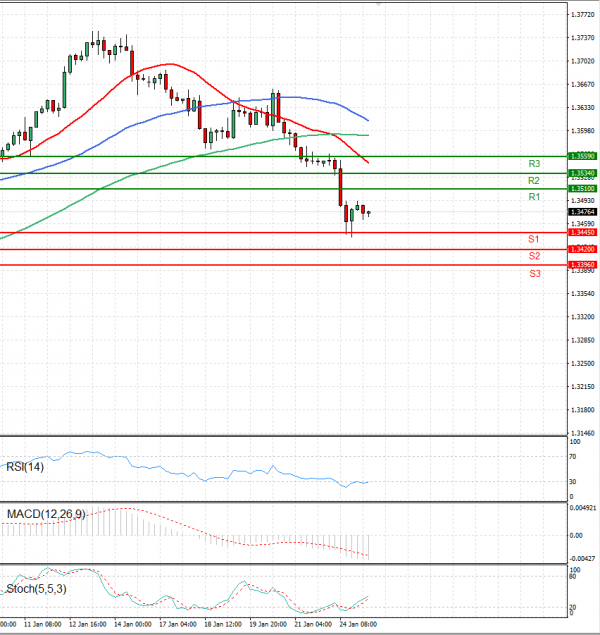Viewport: 600px width, 635px height.
Task: Click the RSI(14) indicator label
Action: click(x=25, y=467)
